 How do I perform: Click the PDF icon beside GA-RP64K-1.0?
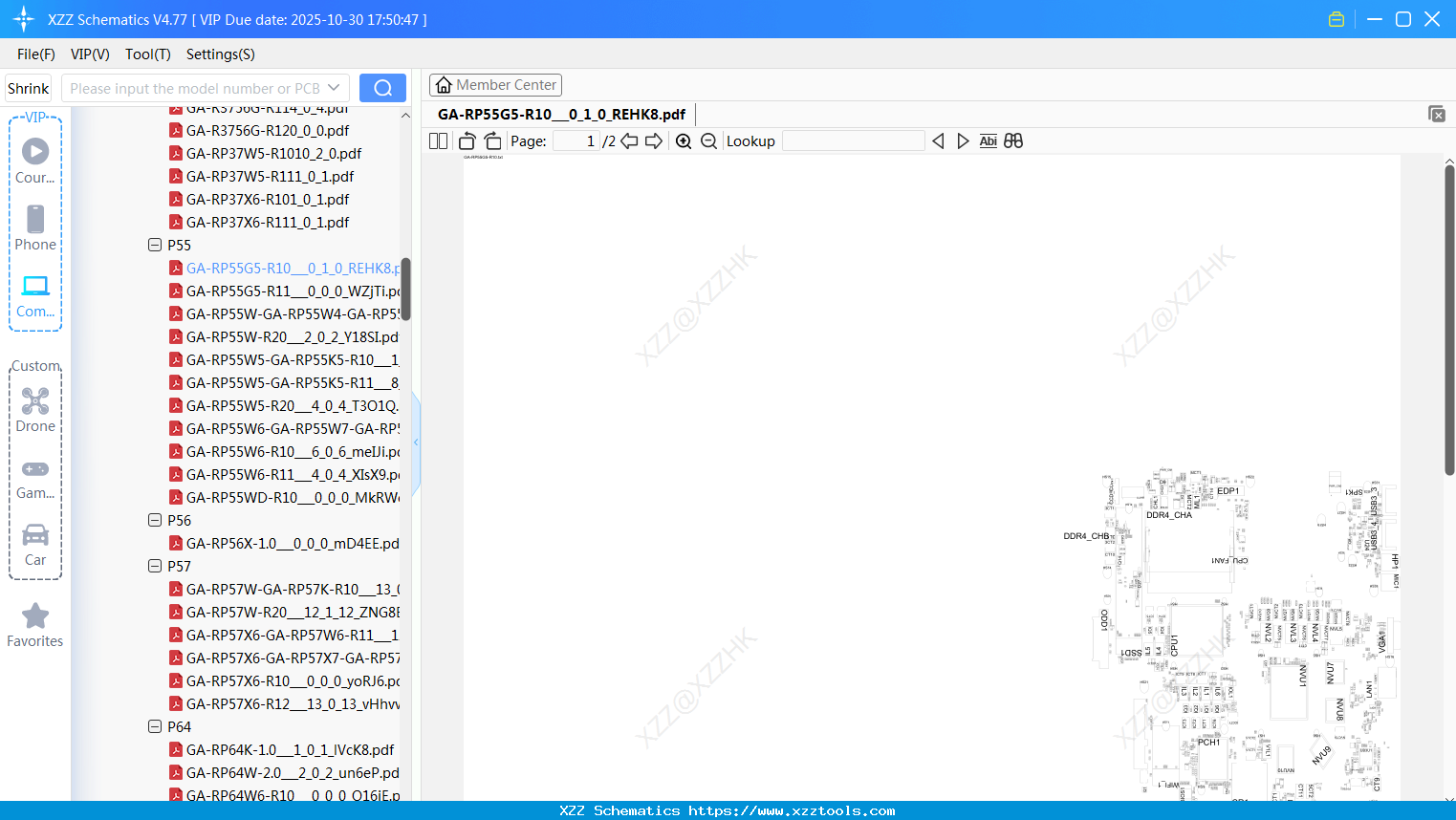176,749
